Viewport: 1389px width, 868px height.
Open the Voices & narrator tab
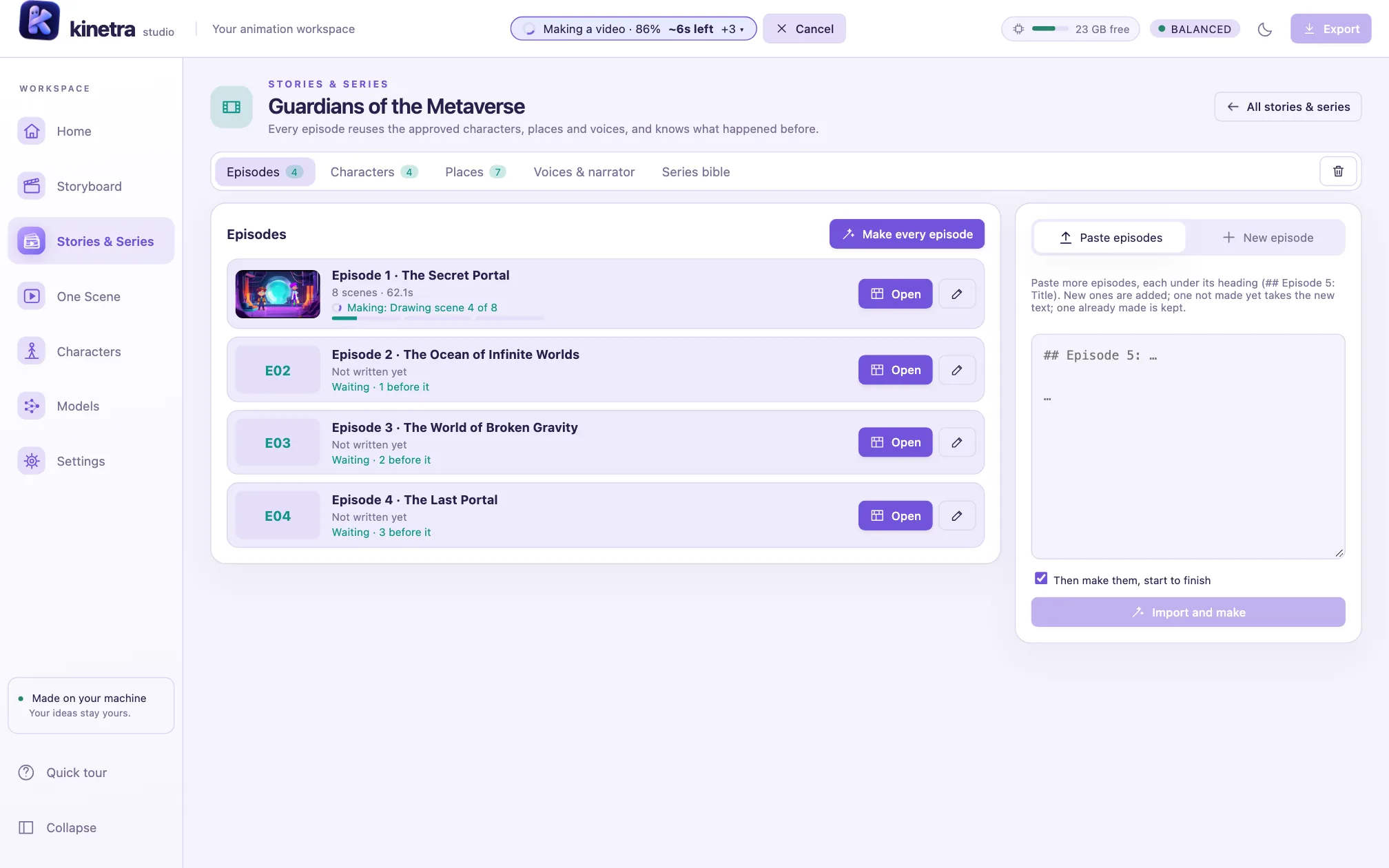(x=584, y=172)
